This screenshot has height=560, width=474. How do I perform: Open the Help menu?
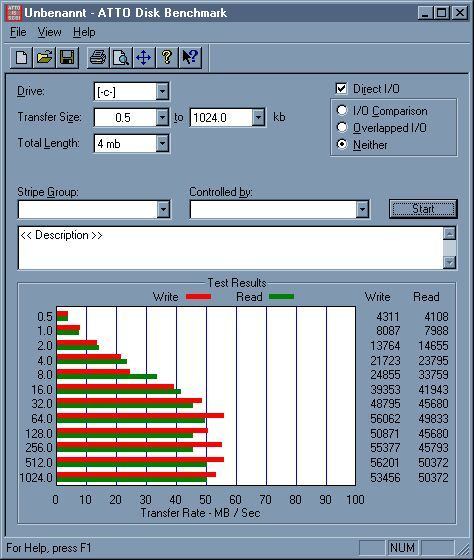click(84, 32)
